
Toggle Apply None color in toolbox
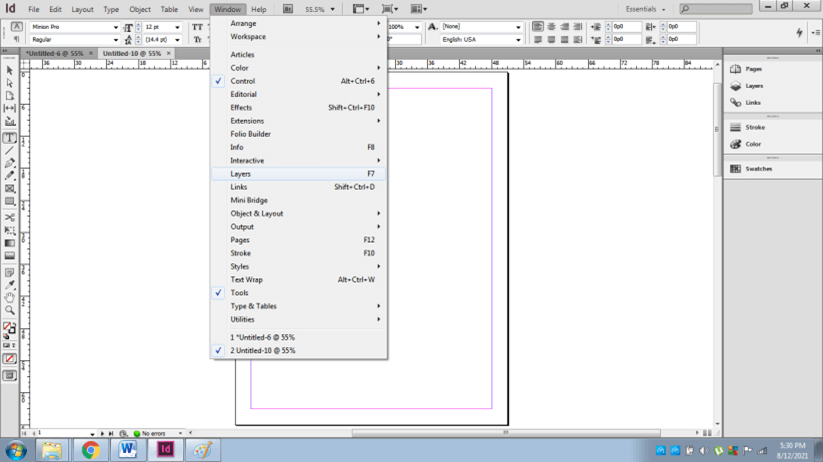[9, 359]
